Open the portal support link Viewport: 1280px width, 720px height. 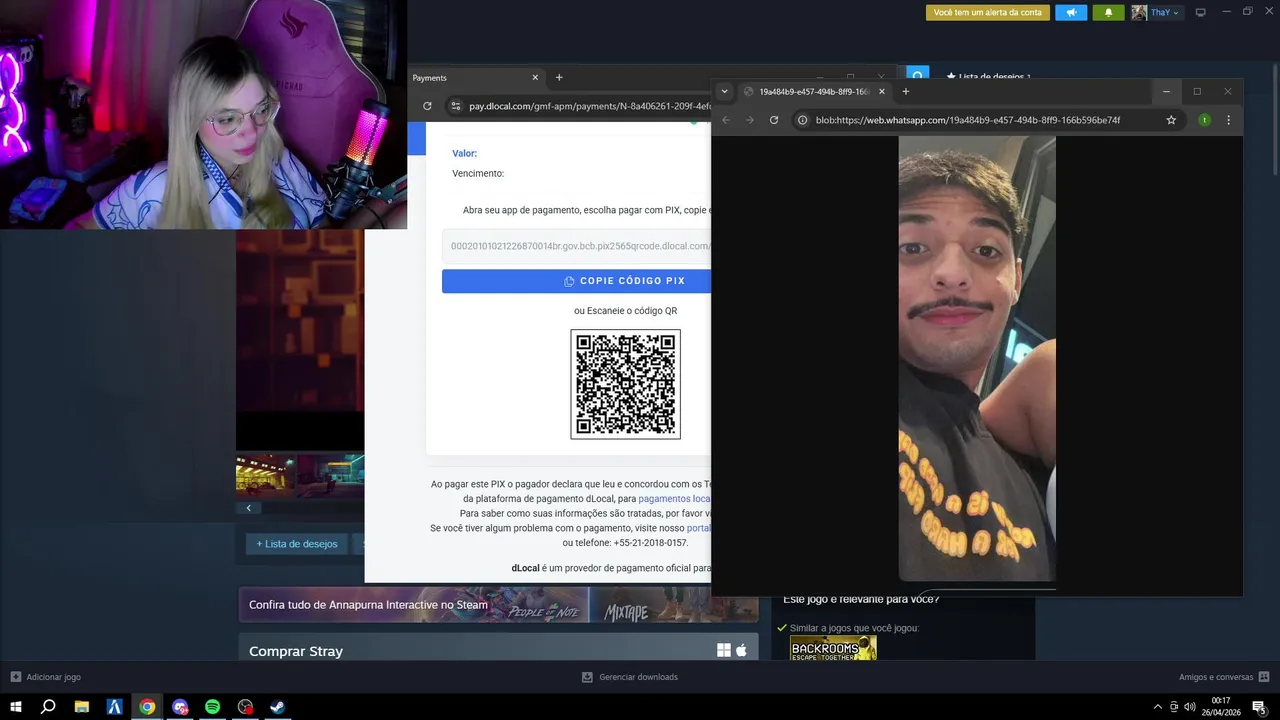(699, 528)
